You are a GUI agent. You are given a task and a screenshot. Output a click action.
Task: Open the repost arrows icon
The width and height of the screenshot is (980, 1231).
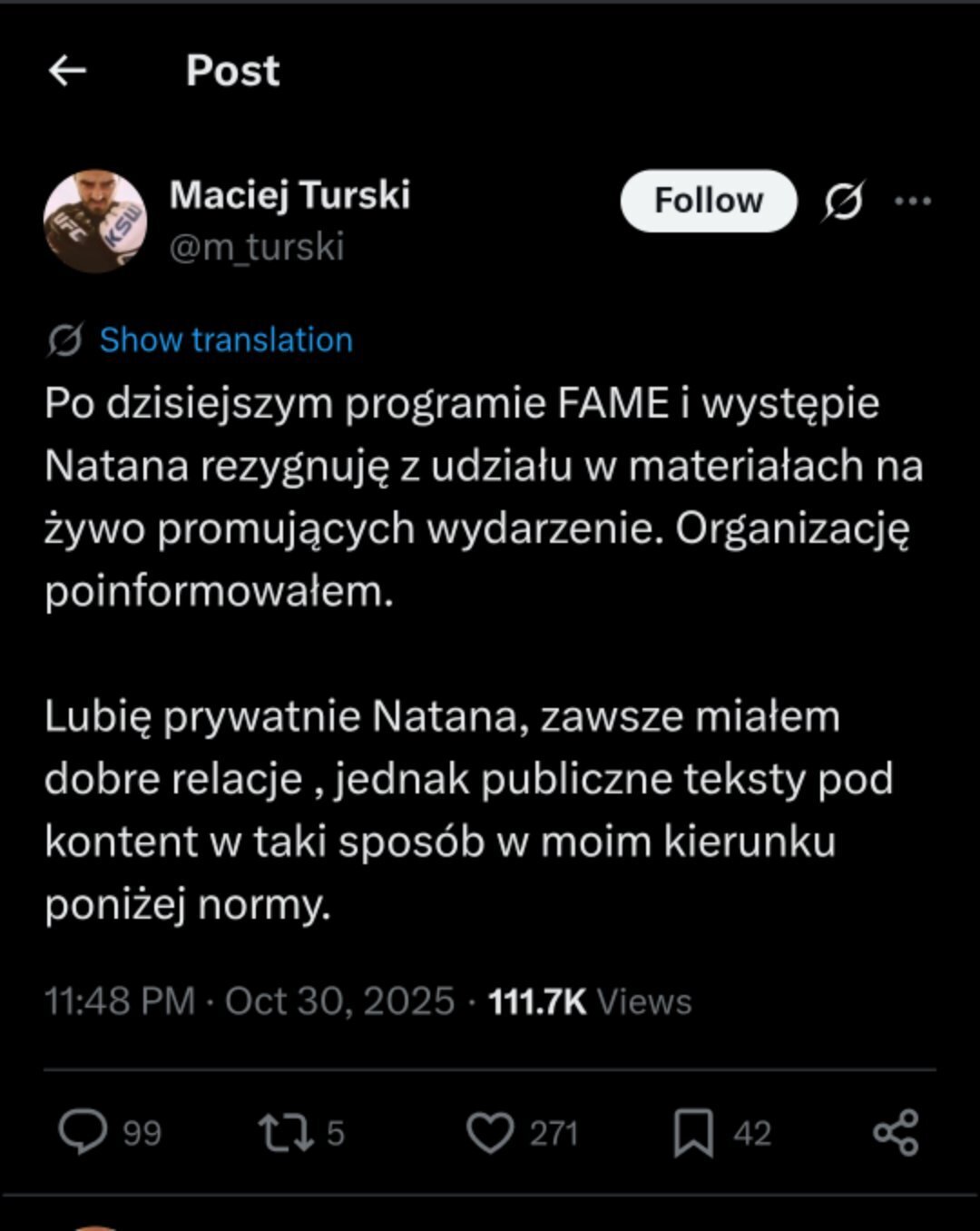[286, 1132]
